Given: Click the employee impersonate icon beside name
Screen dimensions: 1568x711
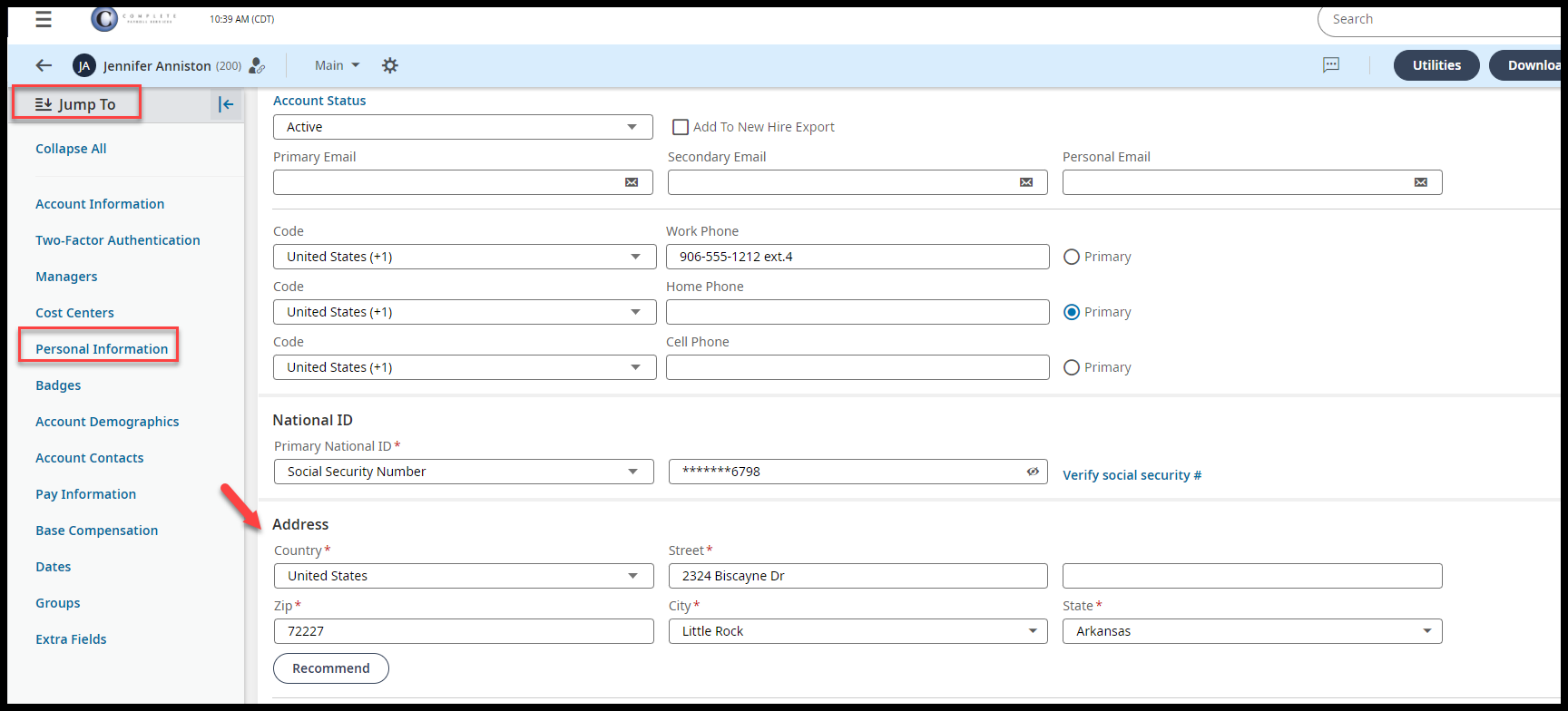Looking at the screenshot, I should (x=257, y=65).
